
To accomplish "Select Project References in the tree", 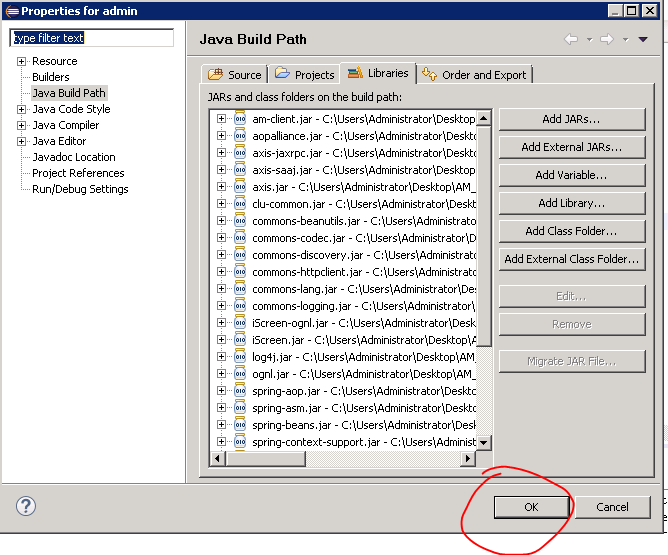I will [x=78, y=173].
